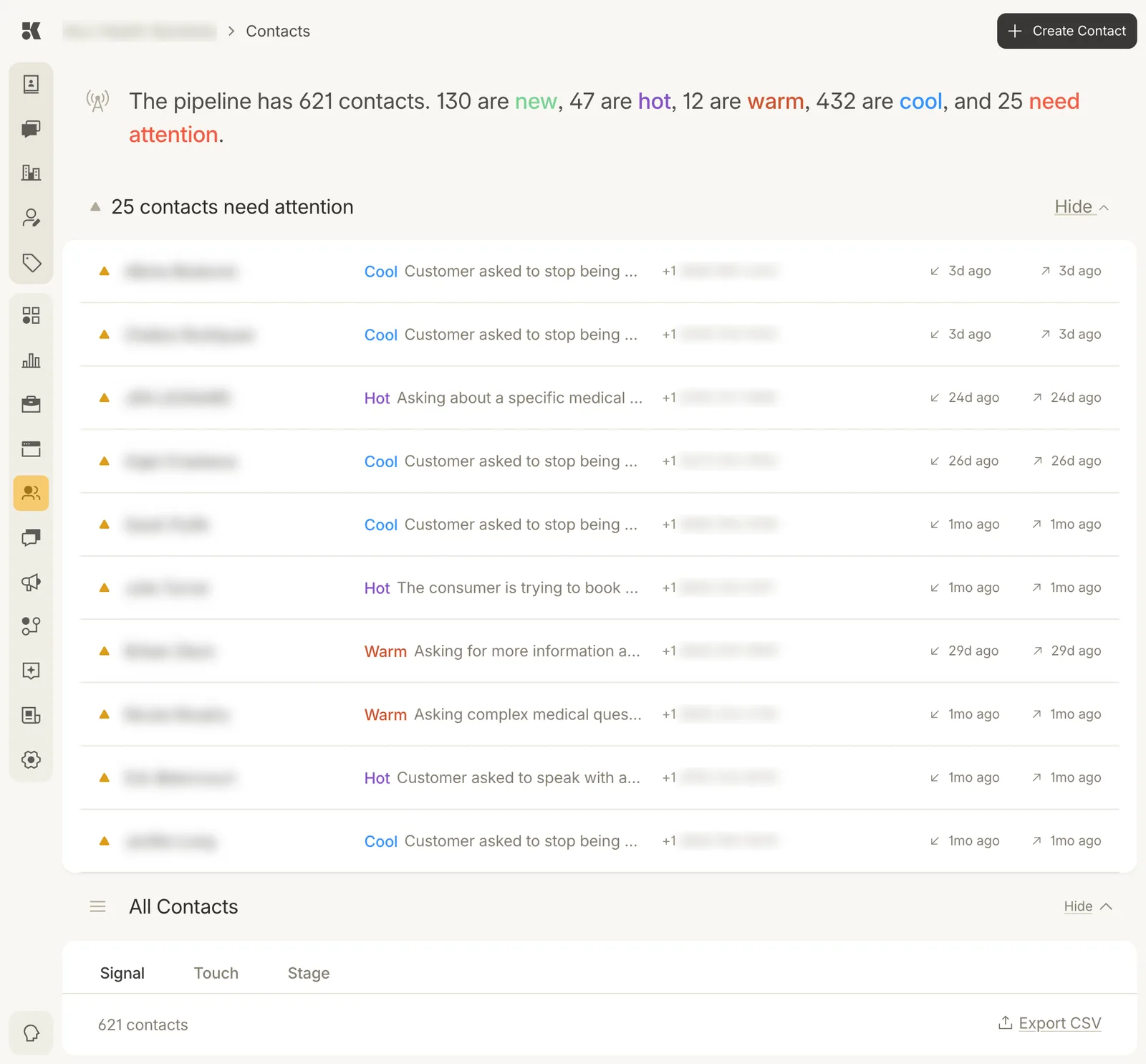Image resolution: width=1146 pixels, height=1064 pixels.
Task: Click the Cool label in the 26d ago row
Action: (x=380, y=461)
